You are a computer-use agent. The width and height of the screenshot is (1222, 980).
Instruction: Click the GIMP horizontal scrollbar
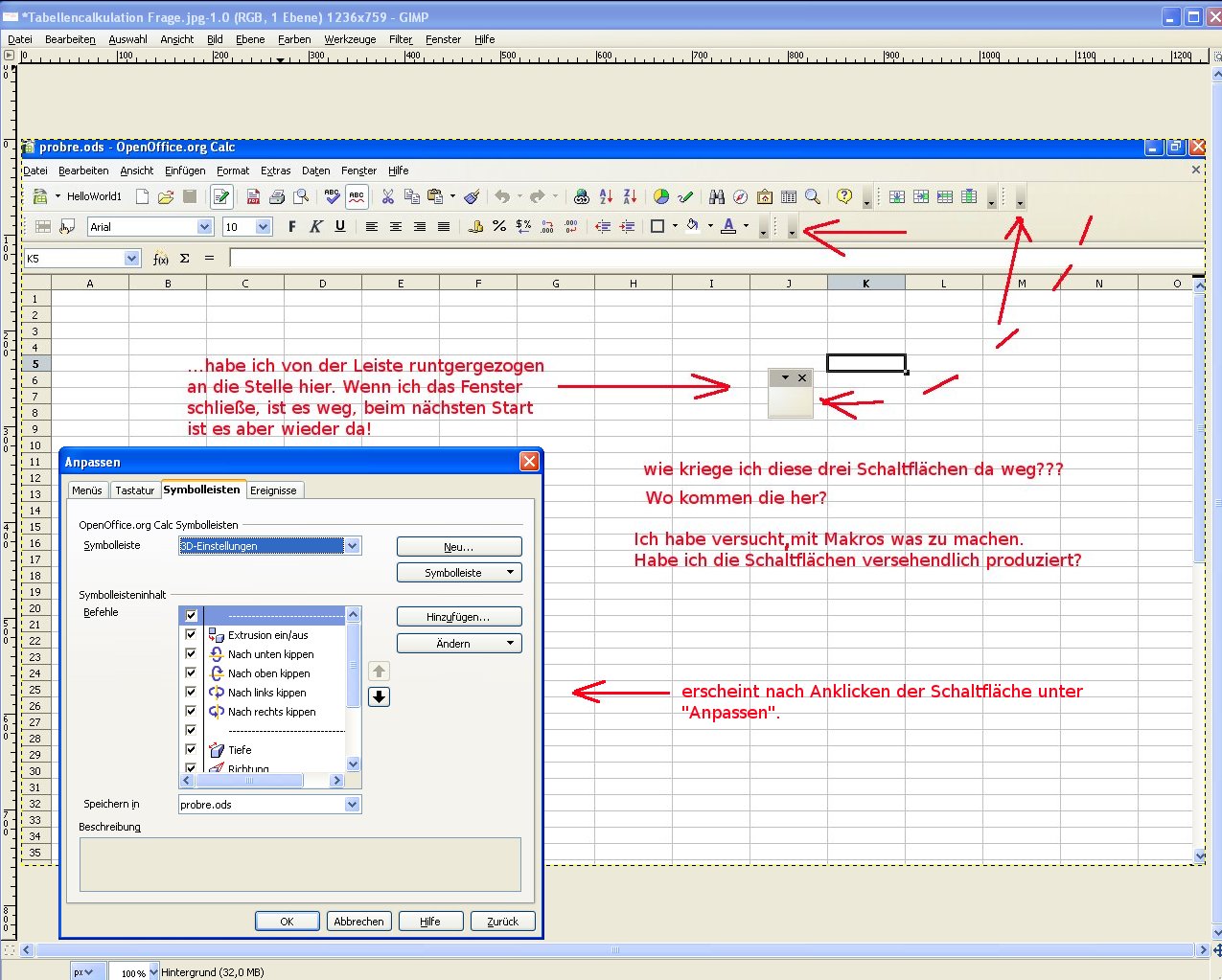[x=615, y=950]
